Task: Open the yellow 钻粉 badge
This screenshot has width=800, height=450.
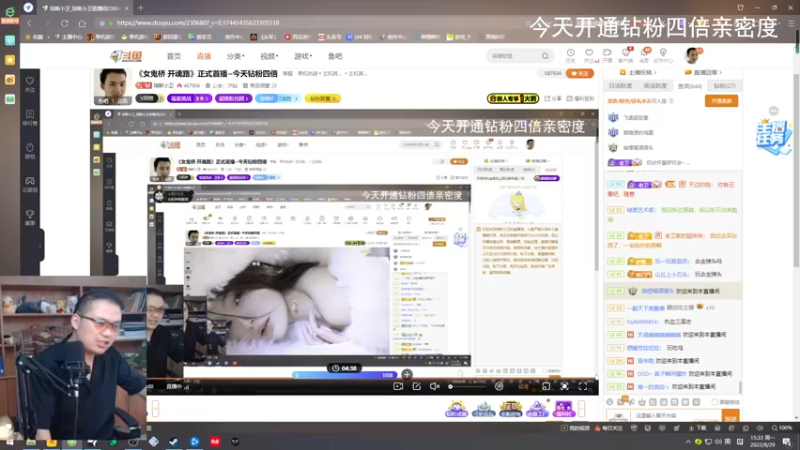Action: click(x=322, y=98)
